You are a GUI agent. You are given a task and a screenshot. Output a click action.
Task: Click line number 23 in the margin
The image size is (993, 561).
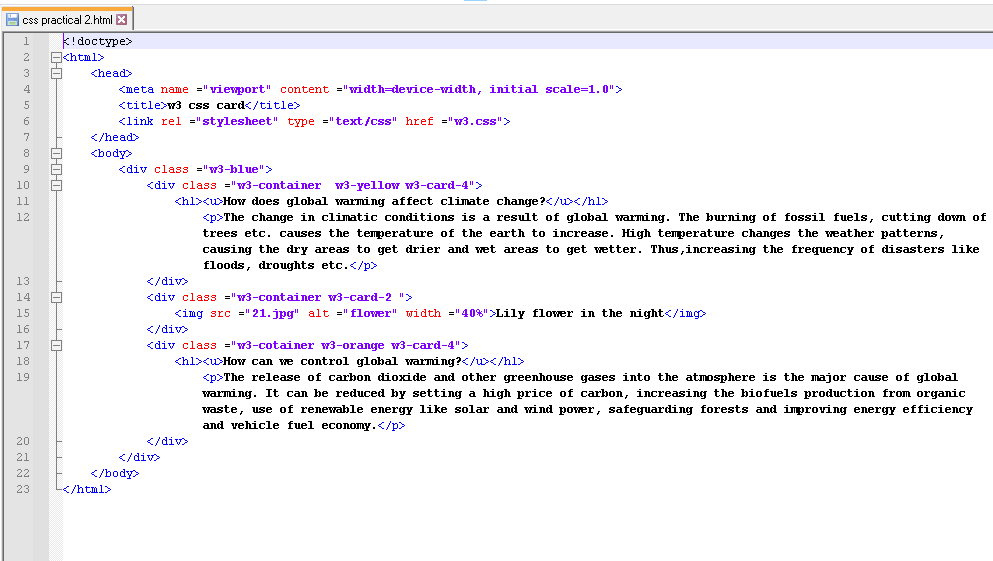point(24,489)
